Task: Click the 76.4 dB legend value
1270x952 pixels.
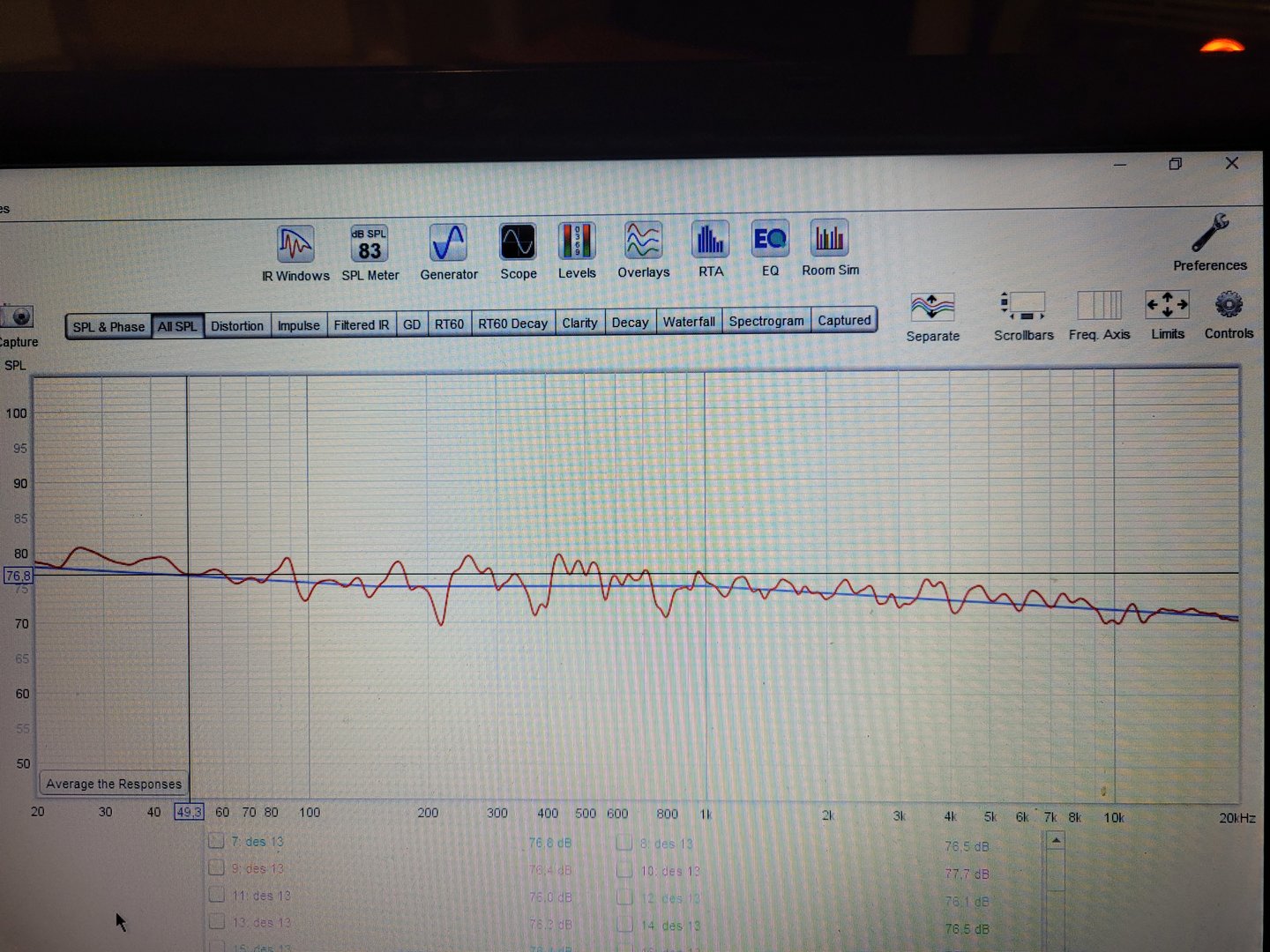Action: (550, 870)
